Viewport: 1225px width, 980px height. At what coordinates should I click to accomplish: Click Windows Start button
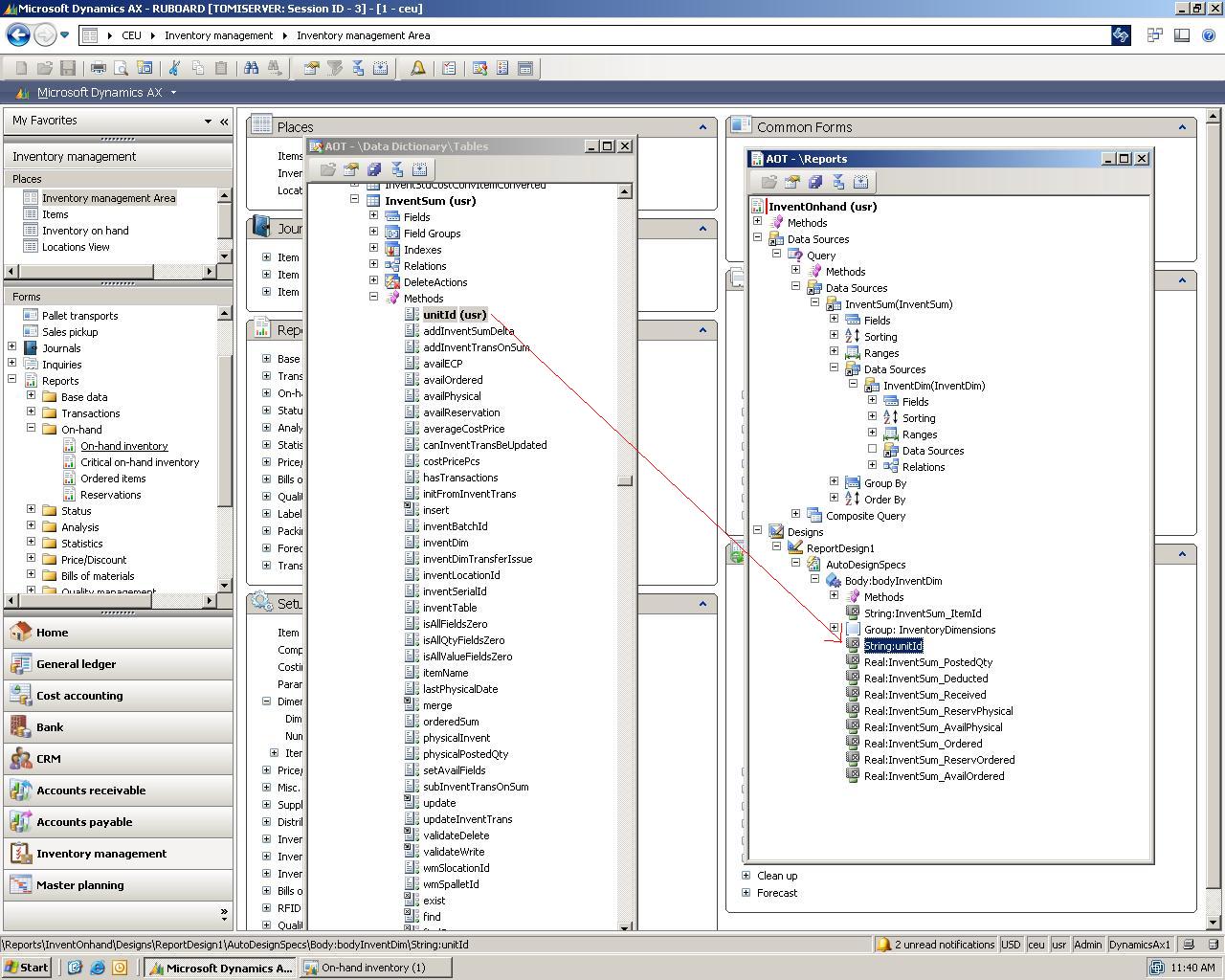click(26, 968)
